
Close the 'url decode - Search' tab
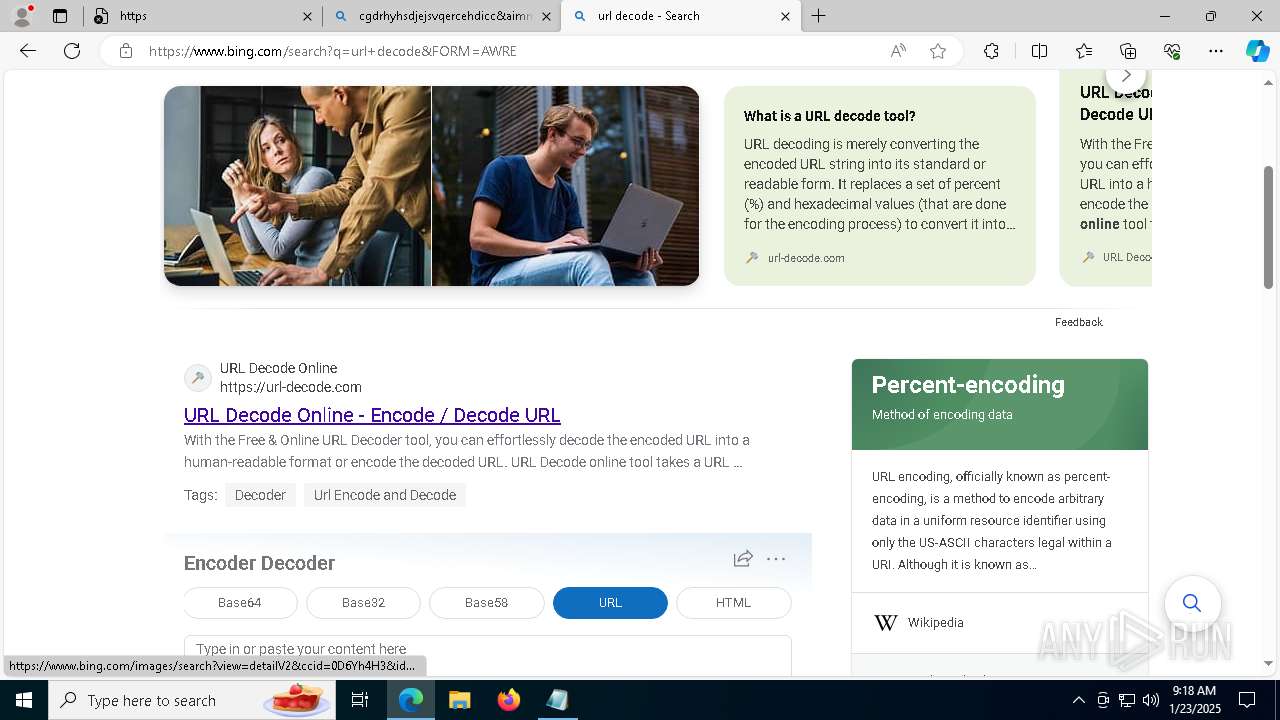[785, 16]
